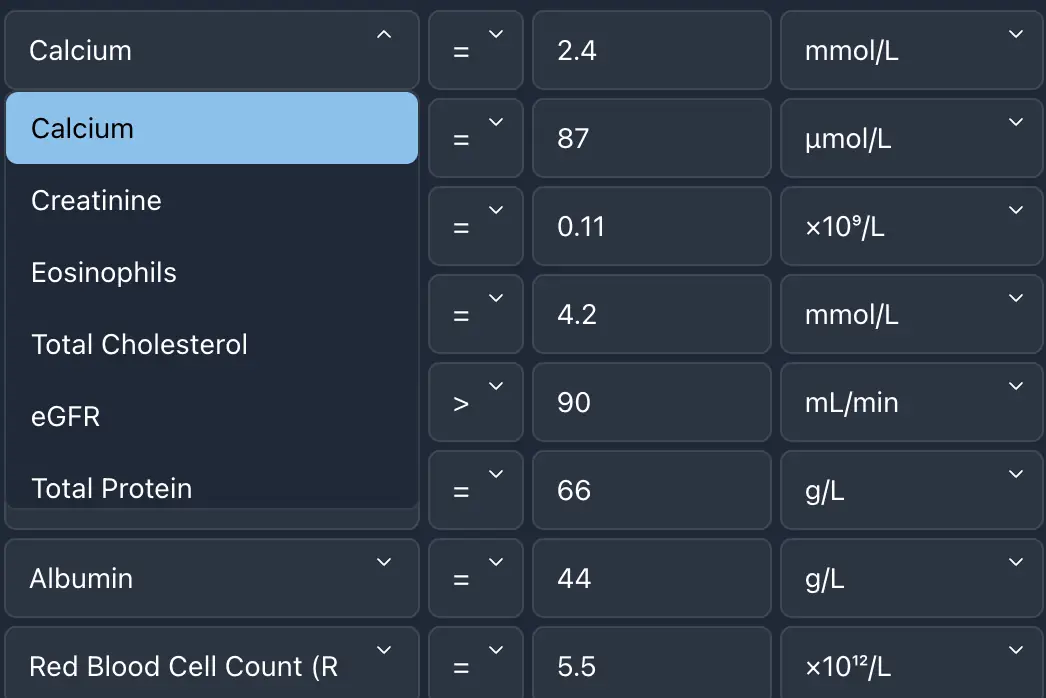Click the highlighted Calcium option
1046x698 pixels.
click(x=80, y=128)
